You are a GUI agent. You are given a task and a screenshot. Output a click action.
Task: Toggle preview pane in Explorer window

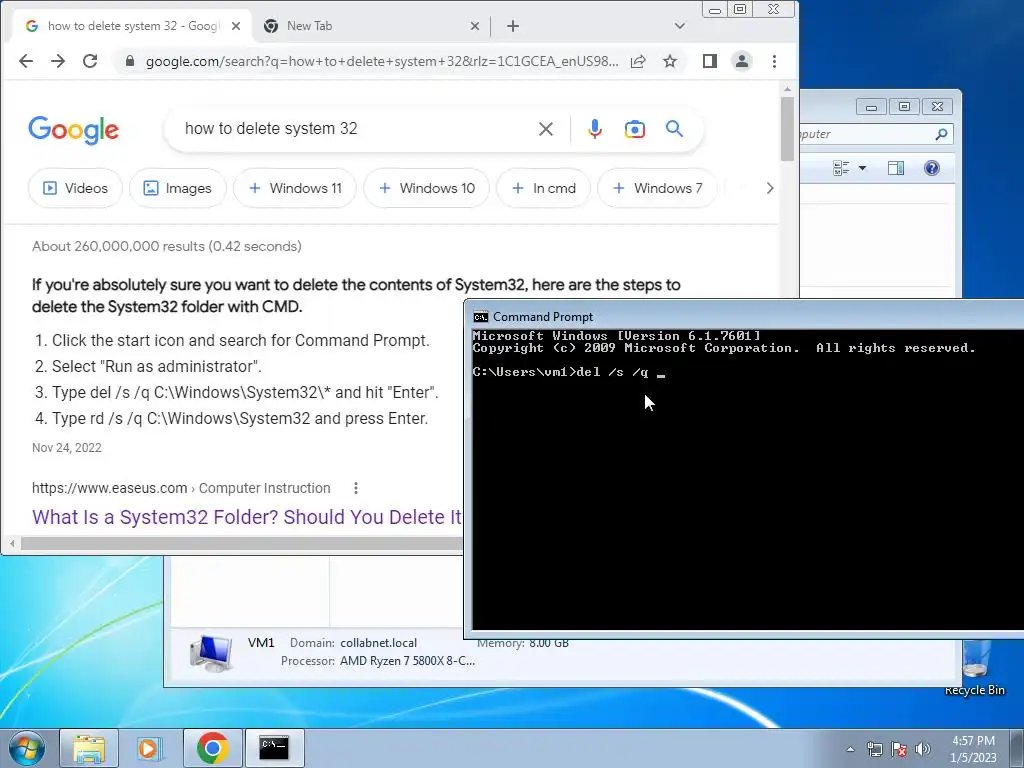(x=896, y=168)
